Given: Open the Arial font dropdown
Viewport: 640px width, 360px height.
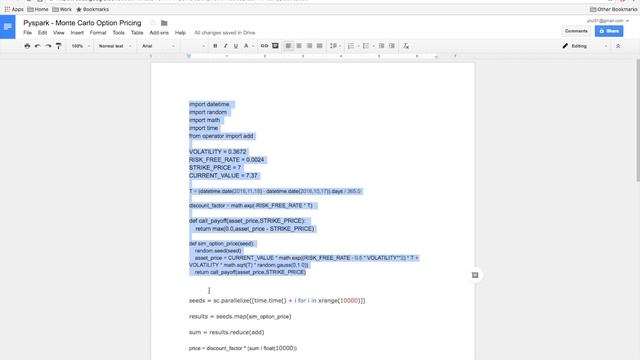Looking at the screenshot, I should point(158,46).
